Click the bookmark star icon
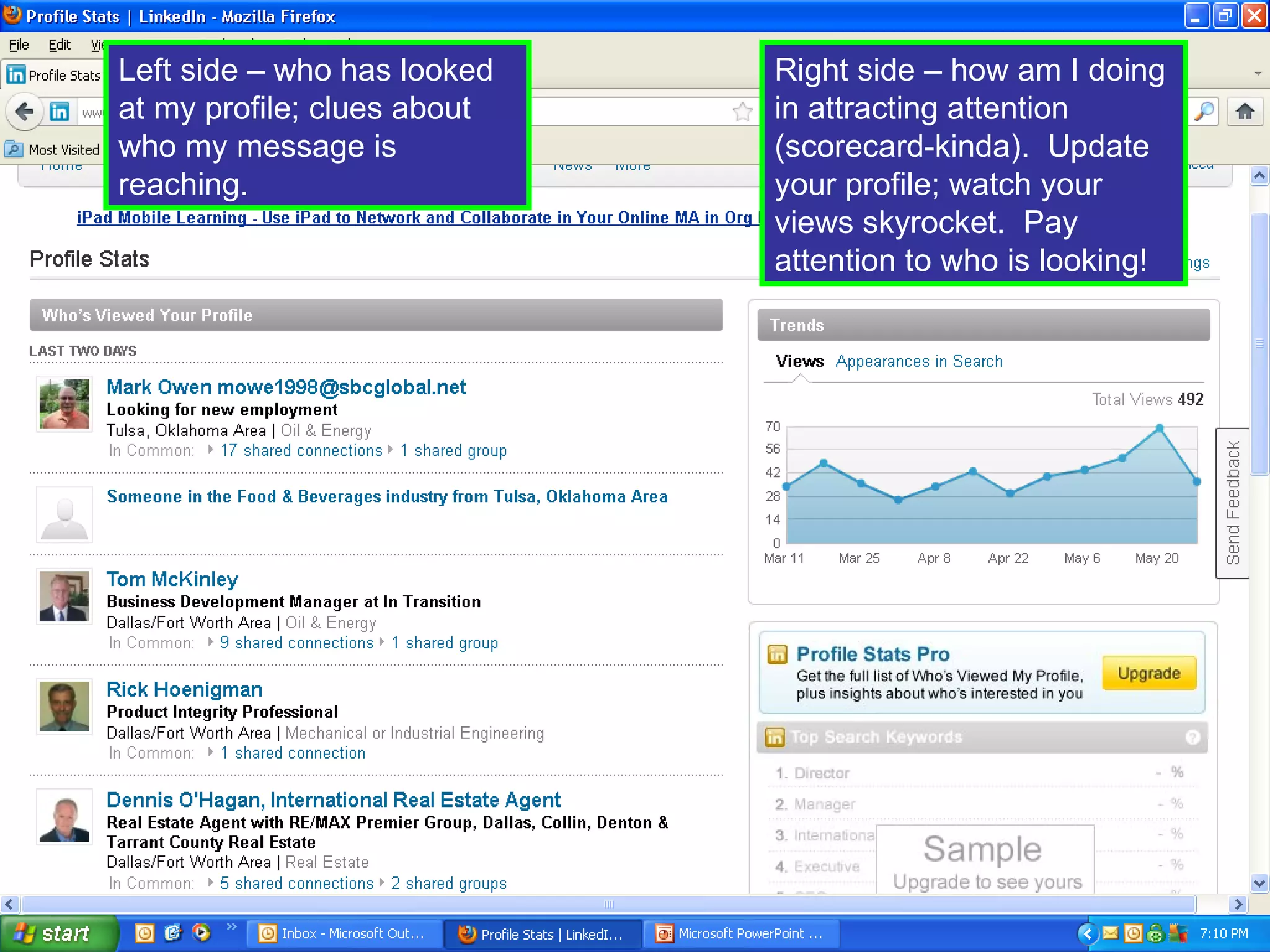This screenshot has height=952, width=1270. [742, 112]
